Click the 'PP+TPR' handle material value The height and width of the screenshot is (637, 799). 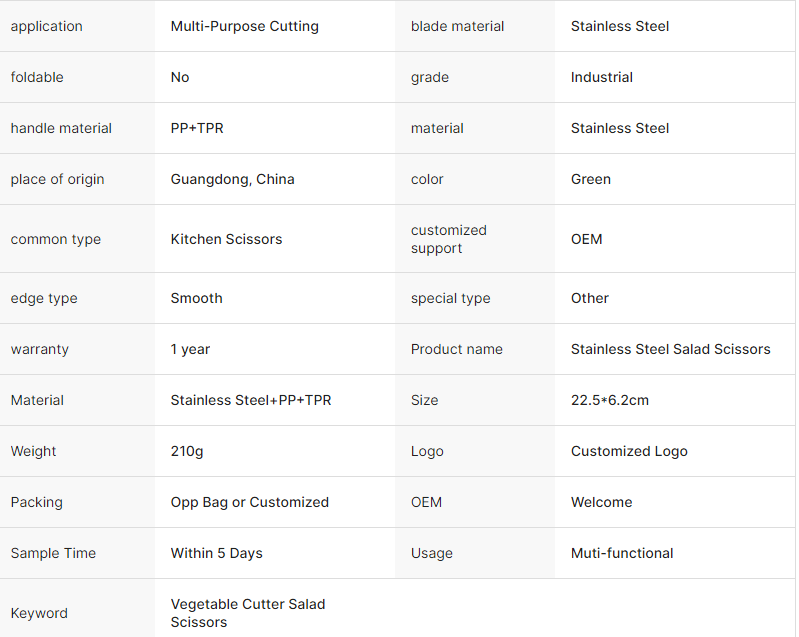[x=197, y=128]
